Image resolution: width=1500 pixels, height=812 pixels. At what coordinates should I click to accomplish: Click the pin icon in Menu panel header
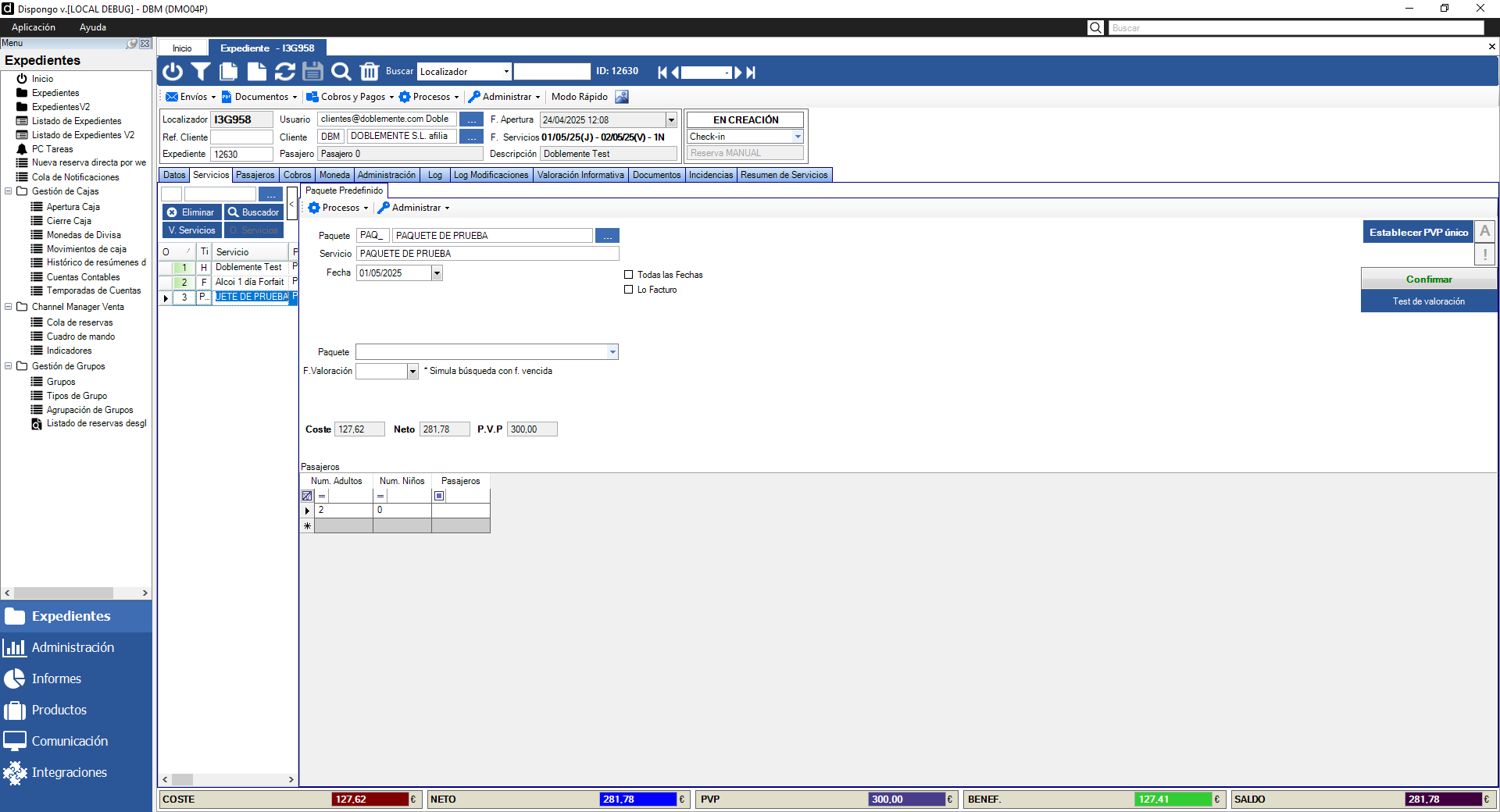click(x=133, y=44)
